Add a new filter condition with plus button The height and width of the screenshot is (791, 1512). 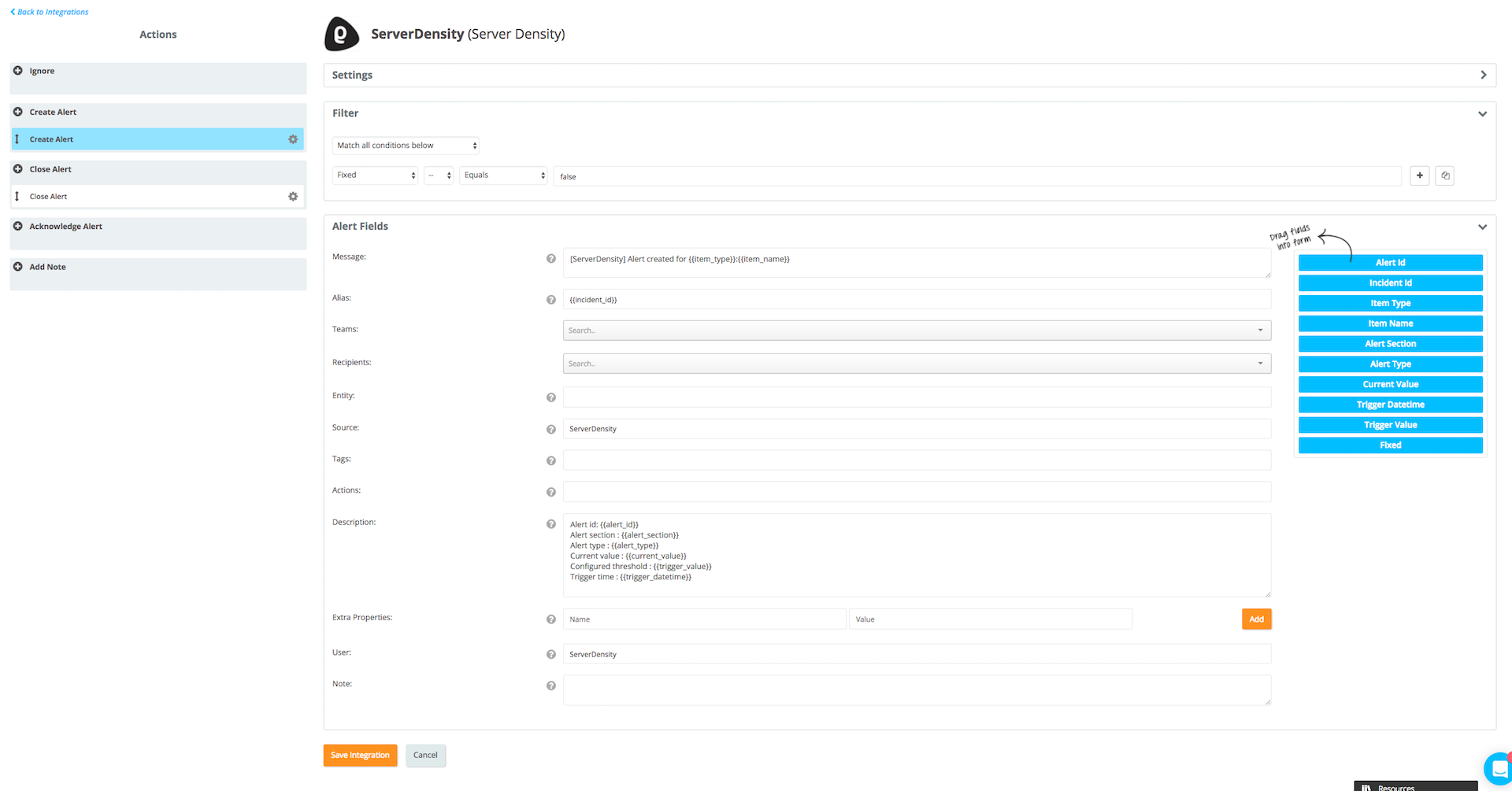1420,176
